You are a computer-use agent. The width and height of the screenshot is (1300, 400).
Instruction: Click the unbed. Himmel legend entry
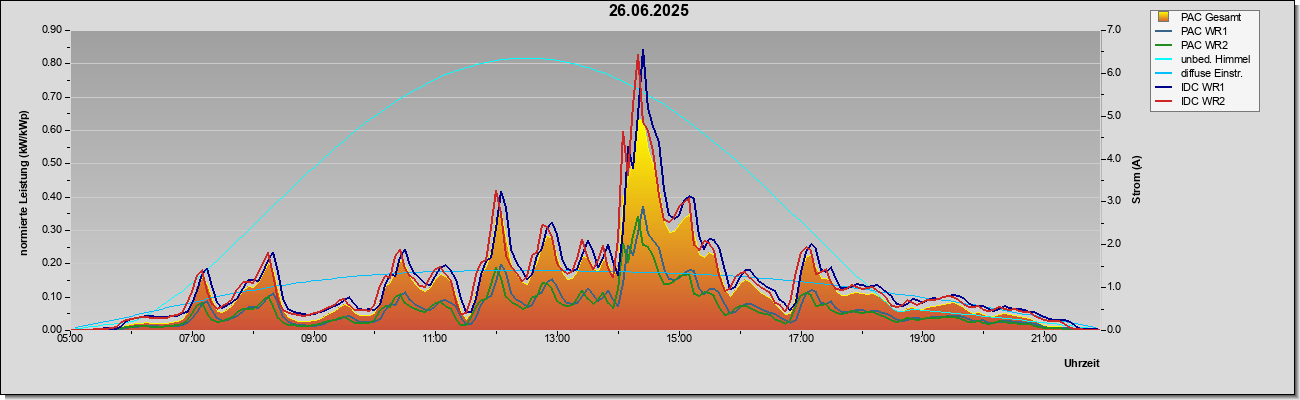click(x=1204, y=59)
